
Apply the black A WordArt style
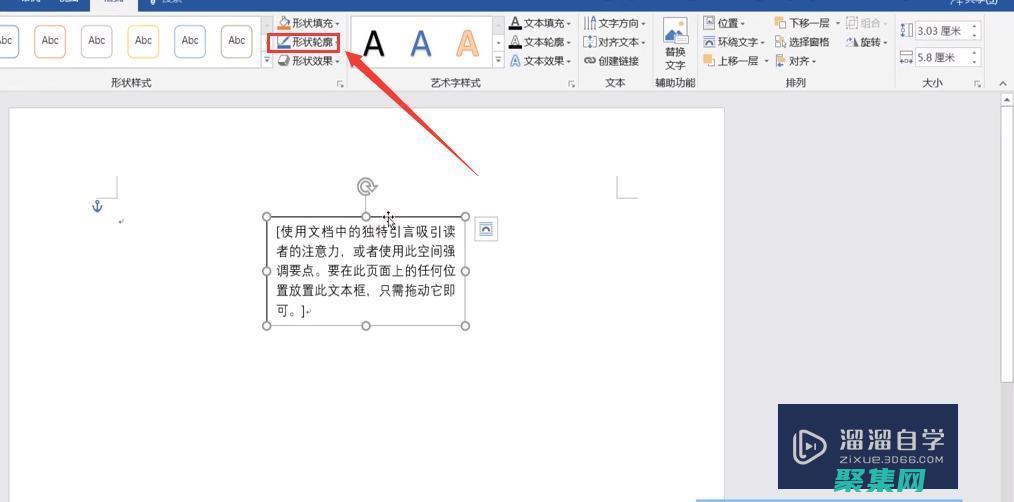point(374,43)
